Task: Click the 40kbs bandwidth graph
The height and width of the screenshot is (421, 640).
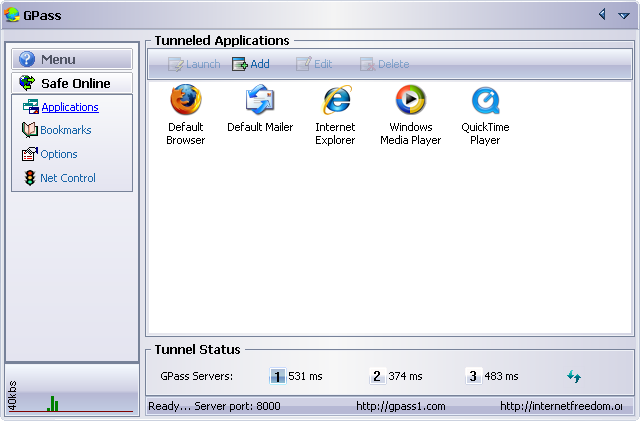Action: [x=72, y=390]
